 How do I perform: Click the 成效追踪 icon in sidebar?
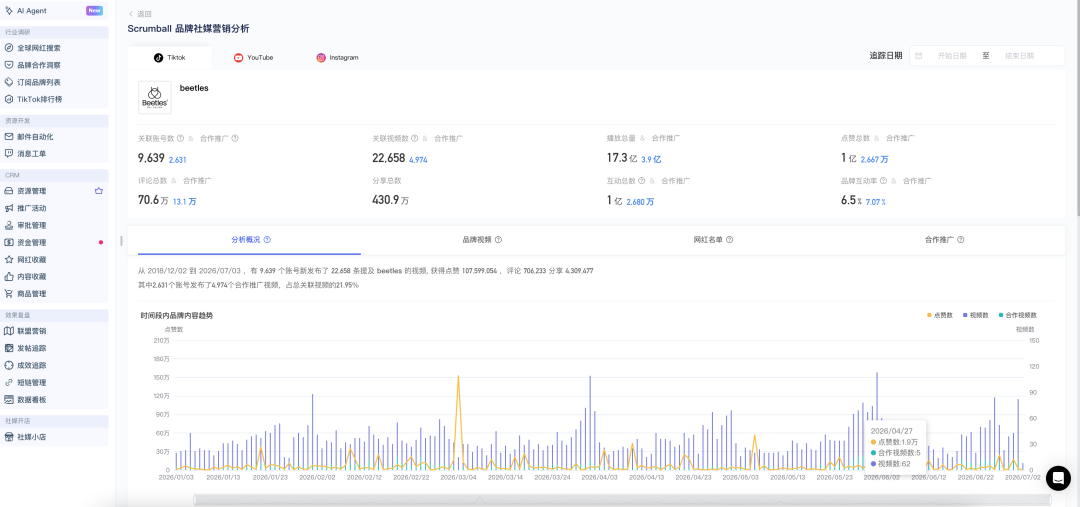click(x=9, y=365)
